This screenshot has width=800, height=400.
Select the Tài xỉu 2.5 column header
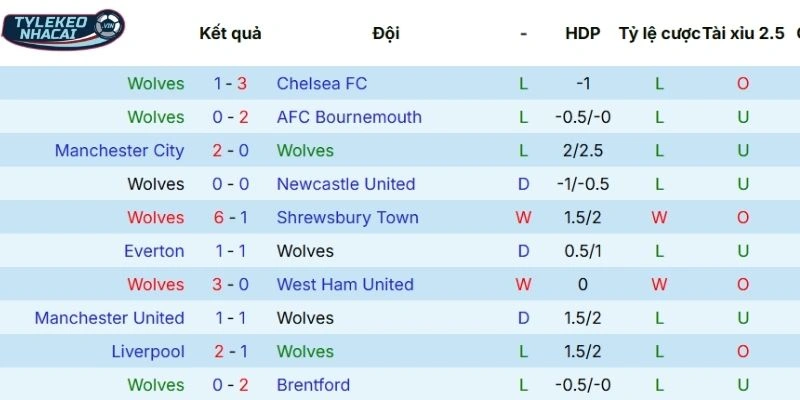[x=743, y=33]
